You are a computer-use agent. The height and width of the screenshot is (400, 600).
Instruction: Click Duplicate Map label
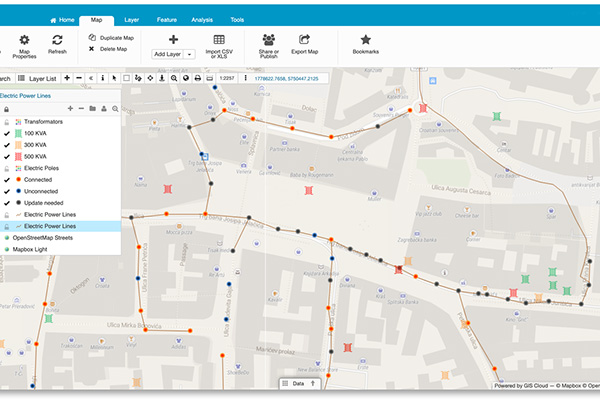click(x=117, y=38)
